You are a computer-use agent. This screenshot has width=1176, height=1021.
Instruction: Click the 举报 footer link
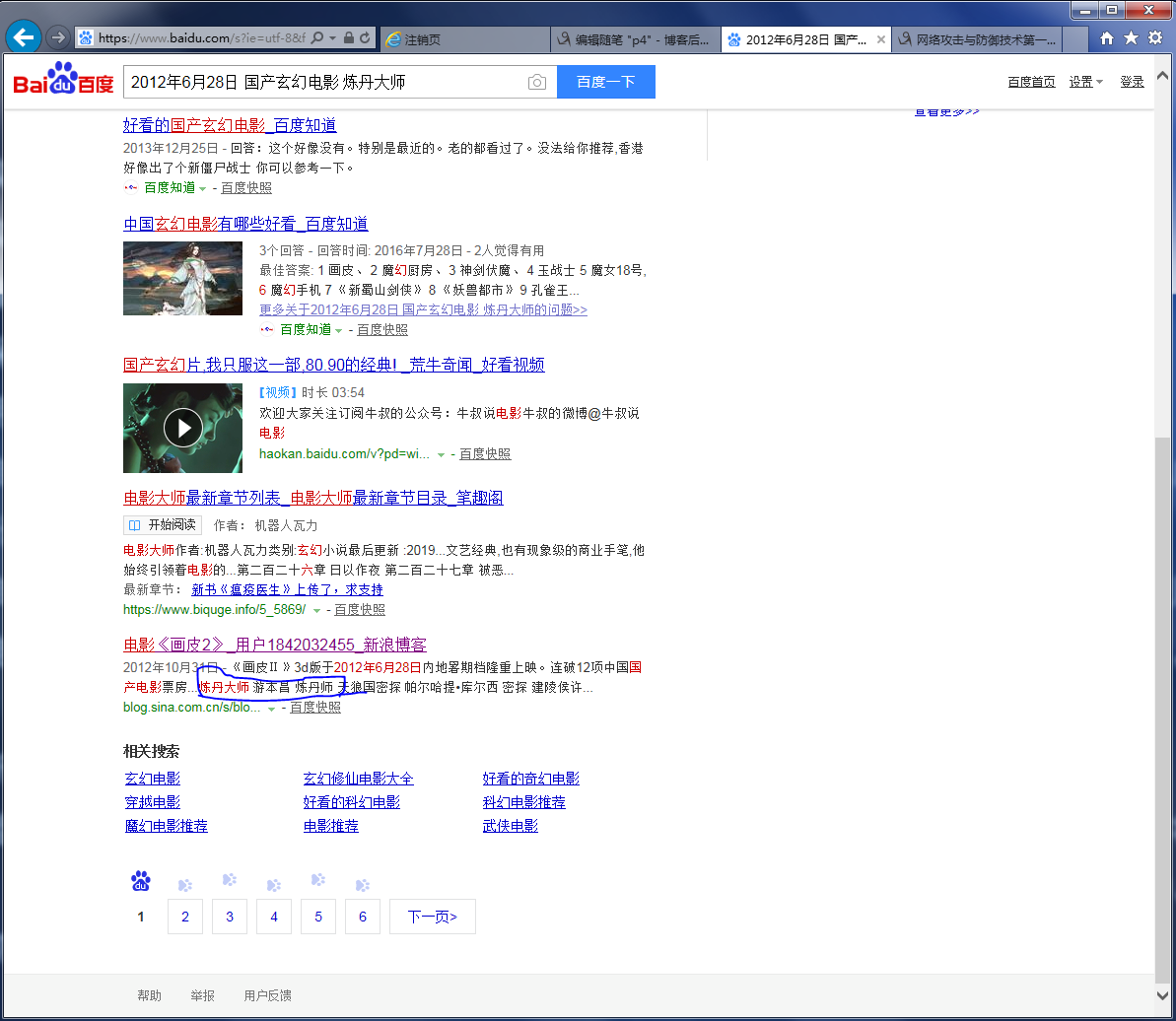pyautogui.click(x=202, y=995)
